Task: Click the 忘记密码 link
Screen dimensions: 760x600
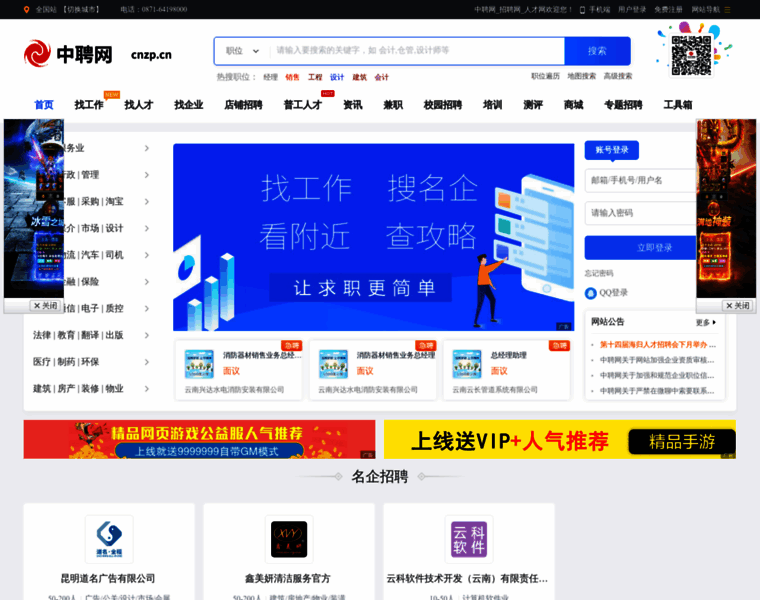Action: pos(599,273)
